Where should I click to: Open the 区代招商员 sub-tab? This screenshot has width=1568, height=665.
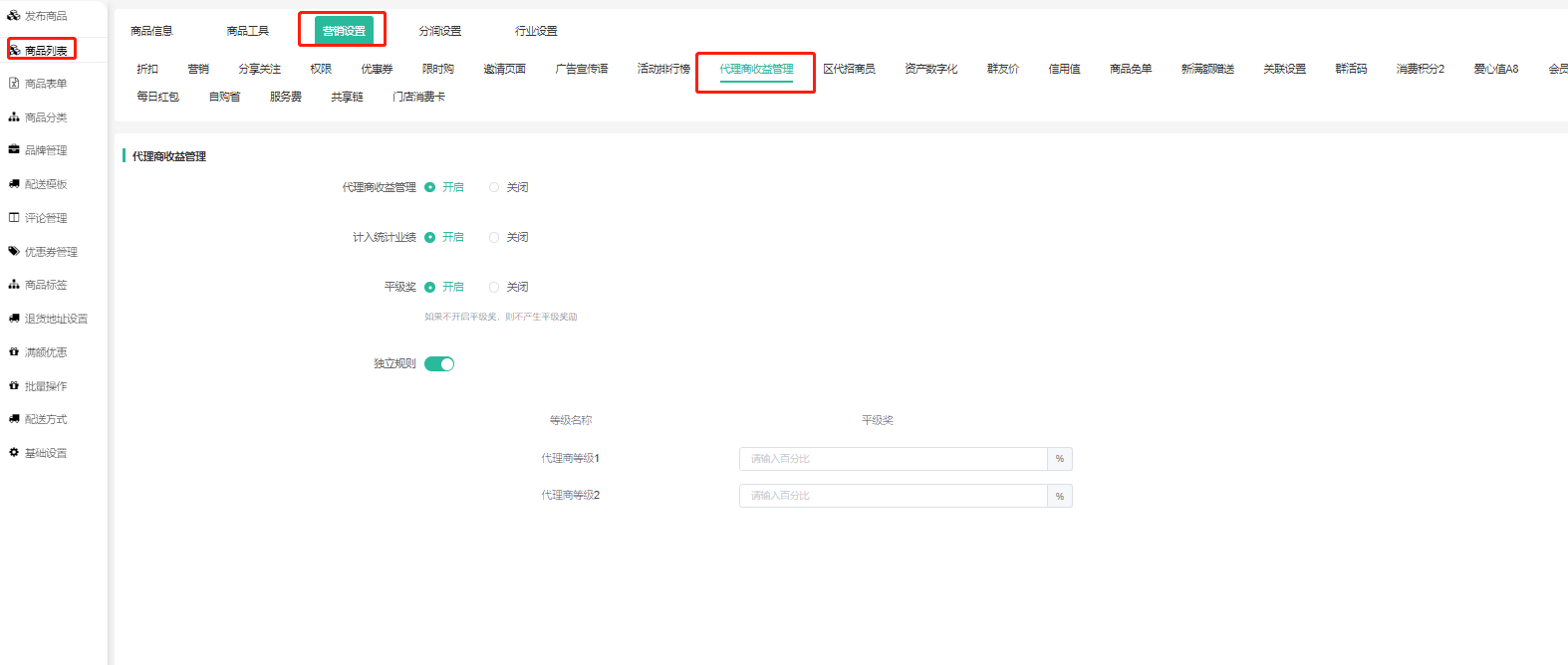point(849,69)
